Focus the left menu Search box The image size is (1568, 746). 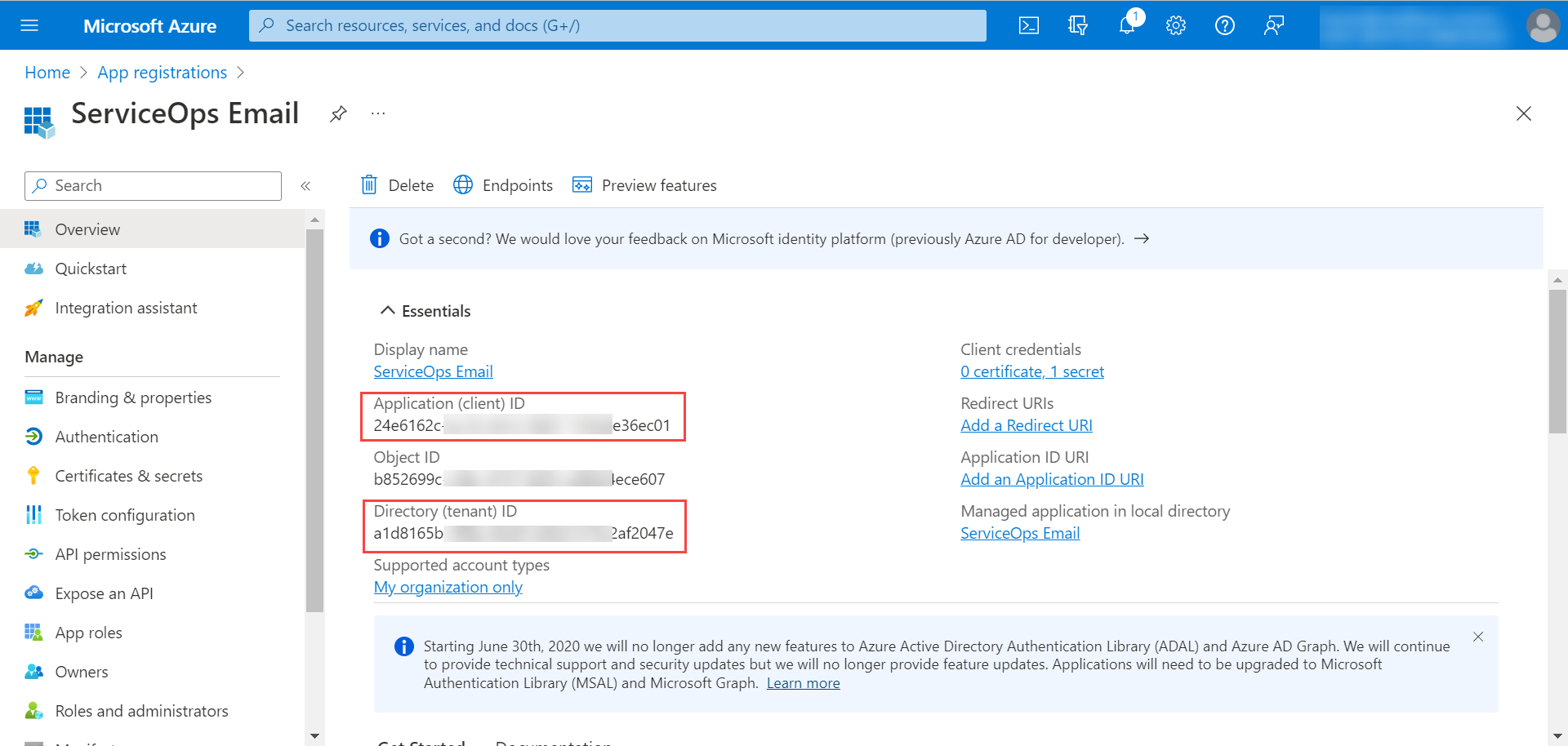tap(153, 186)
